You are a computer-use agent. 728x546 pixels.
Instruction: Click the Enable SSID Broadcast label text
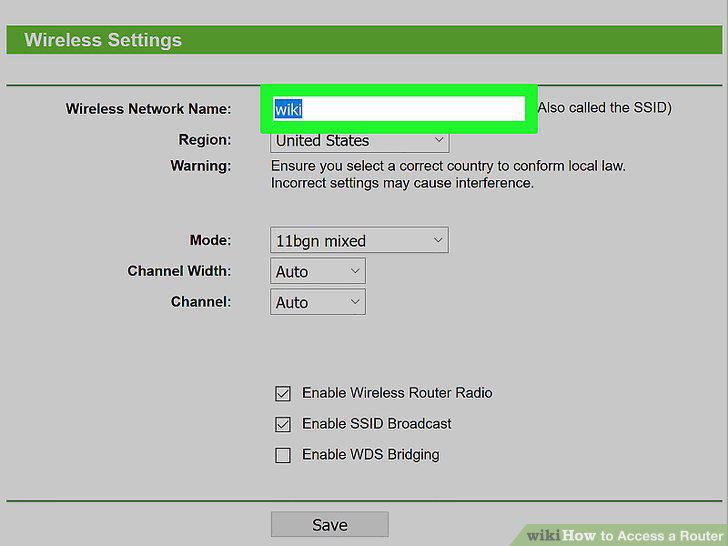[x=377, y=423]
